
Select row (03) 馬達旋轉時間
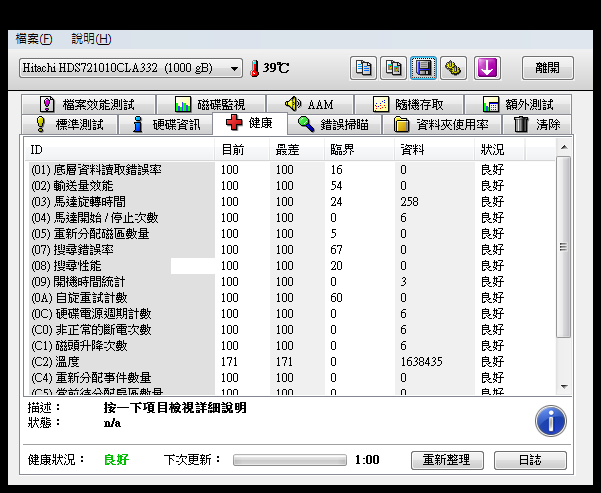[290, 202]
